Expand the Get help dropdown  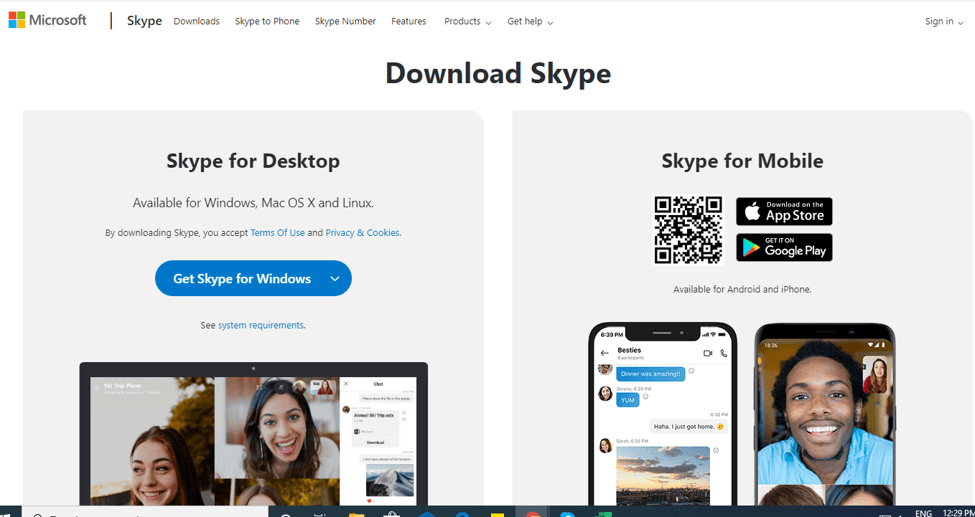tap(530, 21)
